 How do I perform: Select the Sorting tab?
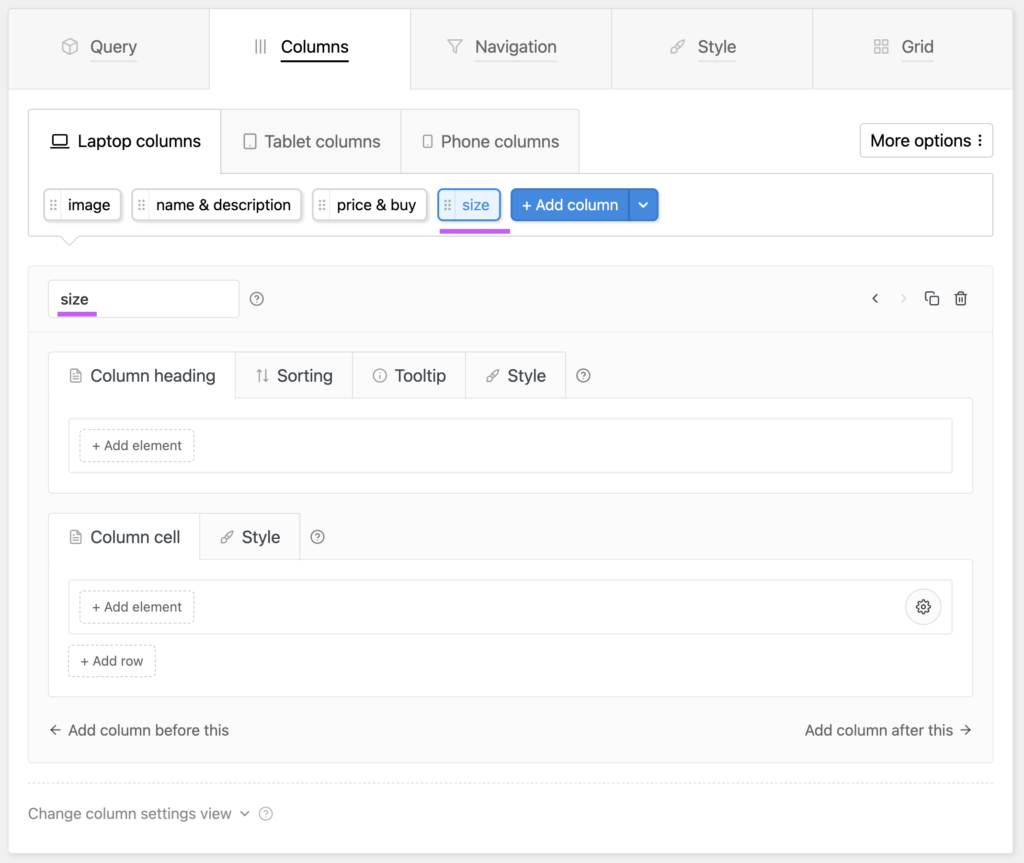click(294, 376)
